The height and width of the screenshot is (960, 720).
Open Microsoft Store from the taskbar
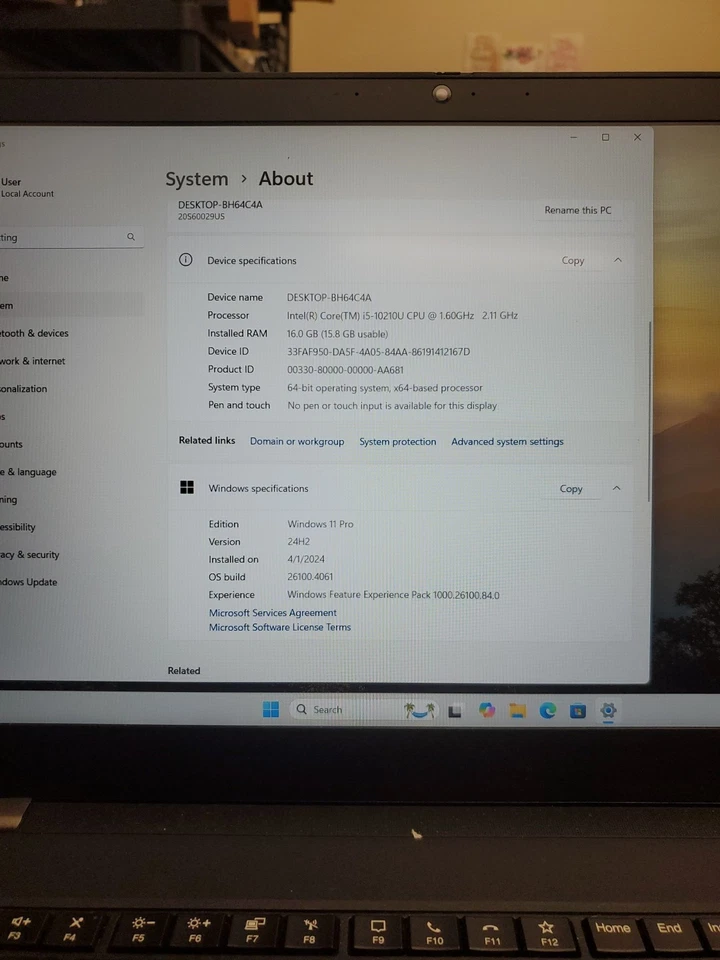pyautogui.click(x=578, y=711)
